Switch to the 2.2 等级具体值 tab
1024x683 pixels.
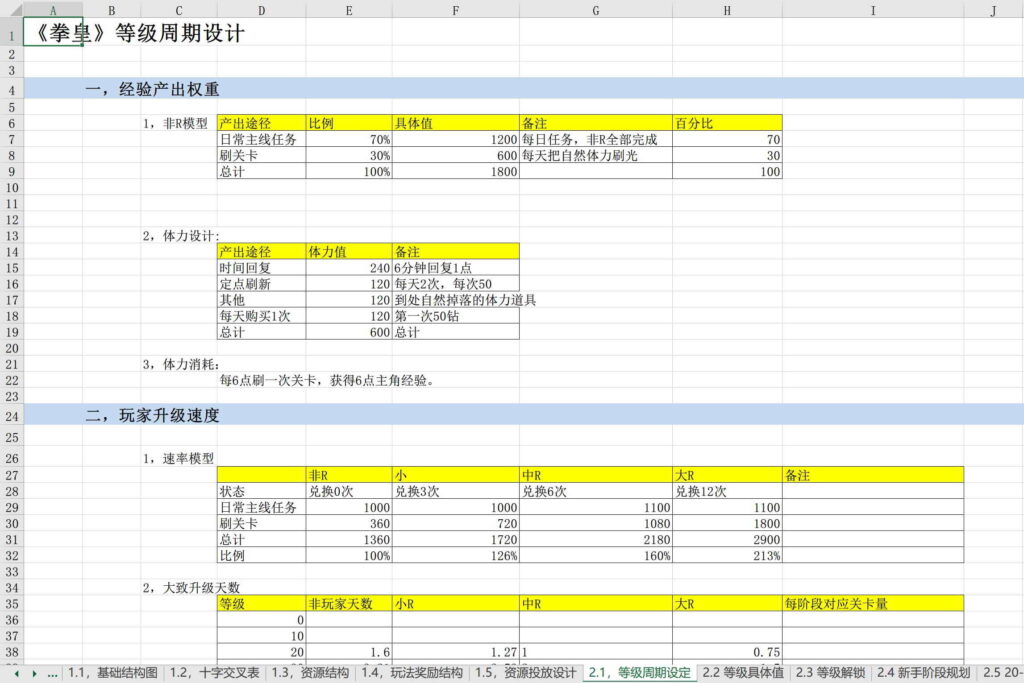(743, 673)
